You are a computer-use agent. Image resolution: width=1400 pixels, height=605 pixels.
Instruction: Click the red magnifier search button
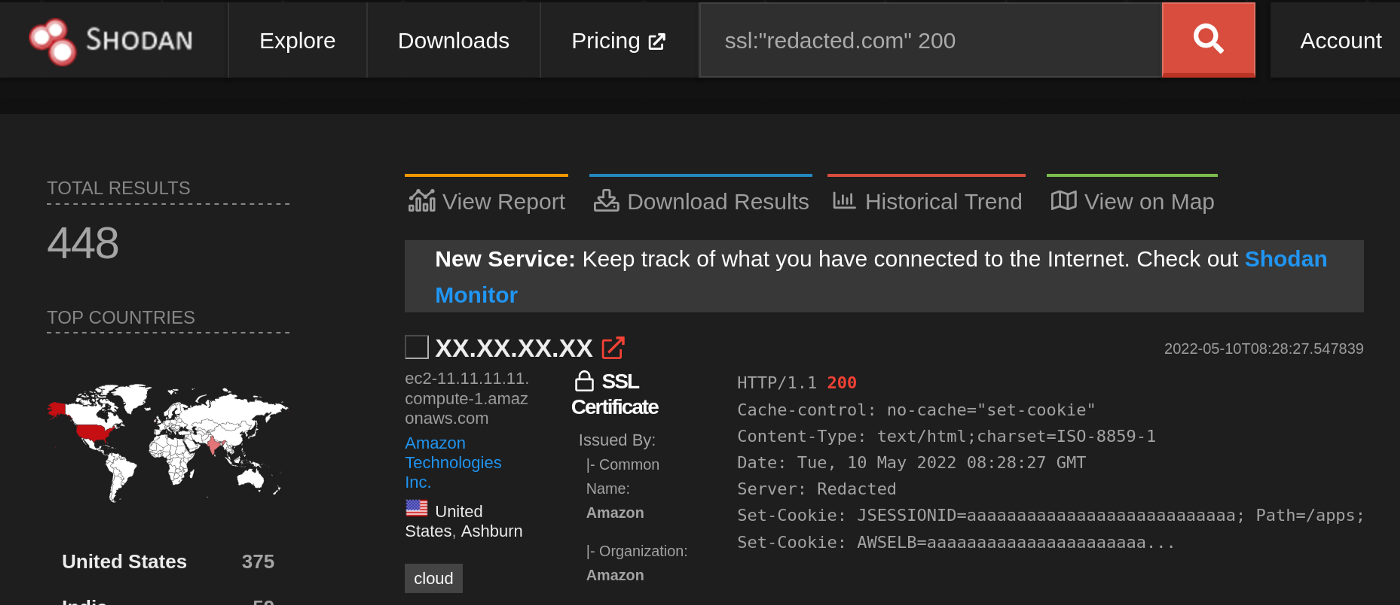coord(1208,39)
